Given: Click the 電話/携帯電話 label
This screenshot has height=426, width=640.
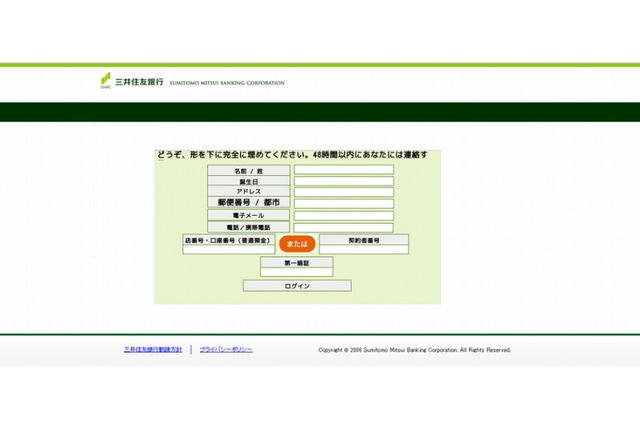Looking at the screenshot, I should 249,227.
